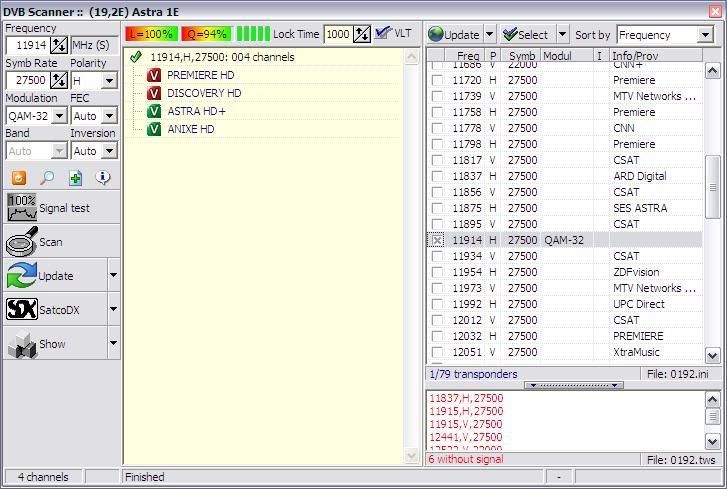Expand the SatcoDX dropdown arrow

coord(114,309)
